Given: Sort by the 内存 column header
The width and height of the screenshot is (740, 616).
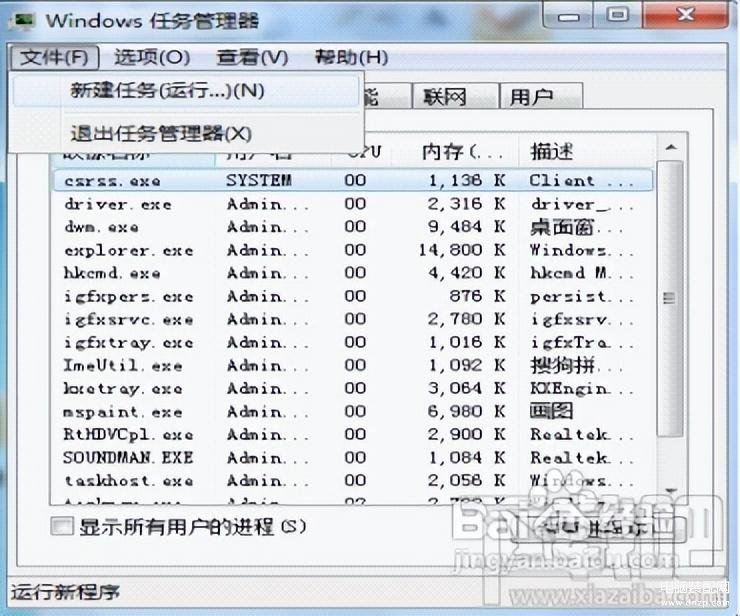Looking at the screenshot, I should point(455,152).
